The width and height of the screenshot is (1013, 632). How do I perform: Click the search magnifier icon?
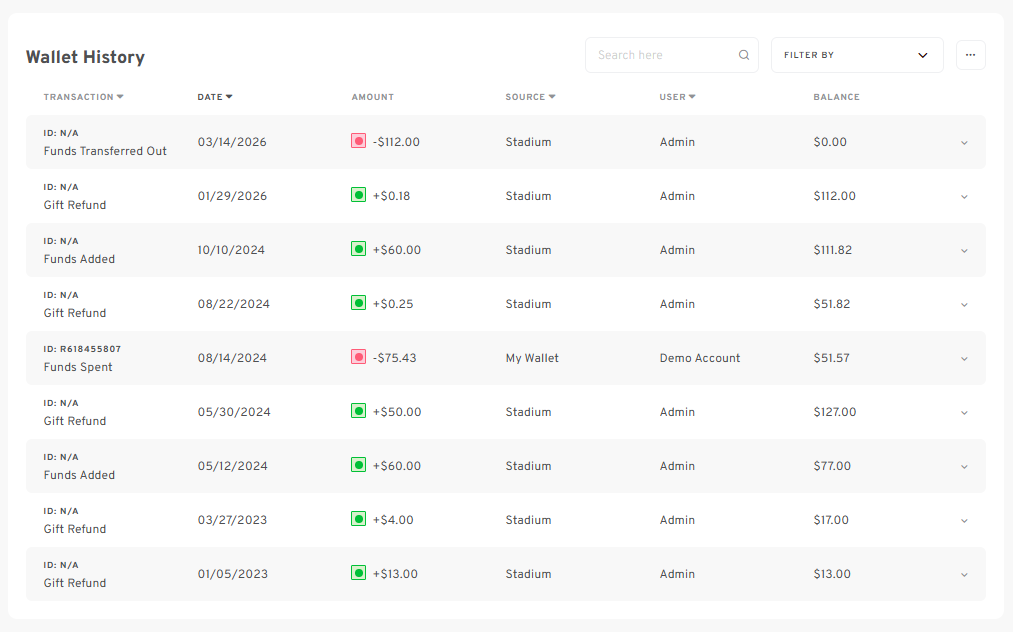pos(744,56)
